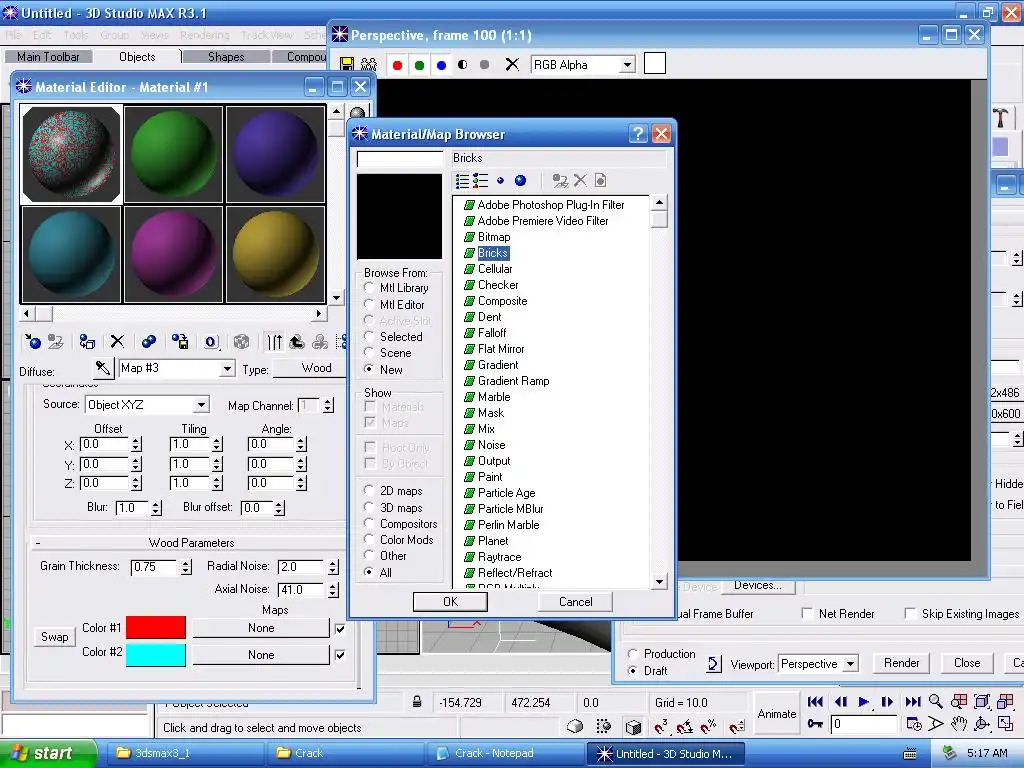Screen dimensions: 1024x768
Task: Toggle Percent Snap magnet icon
Action: (x=708, y=726)
